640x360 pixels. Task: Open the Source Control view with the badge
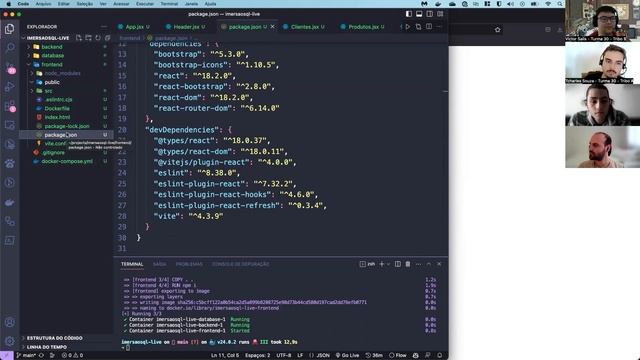(10, 67)
